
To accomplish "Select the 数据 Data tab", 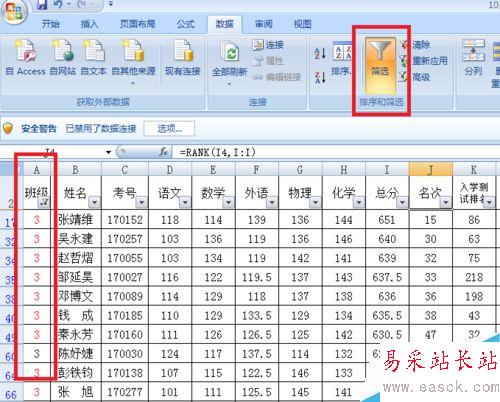I will click(224, 24).
